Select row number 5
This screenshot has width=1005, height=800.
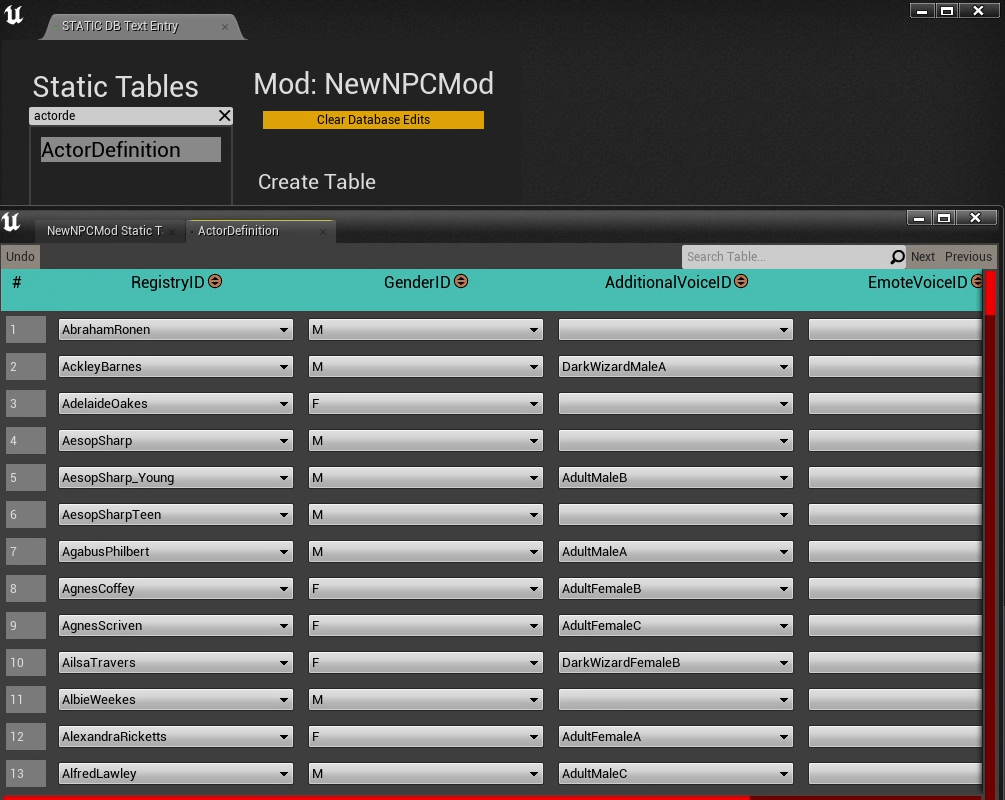tap(26, 478)
